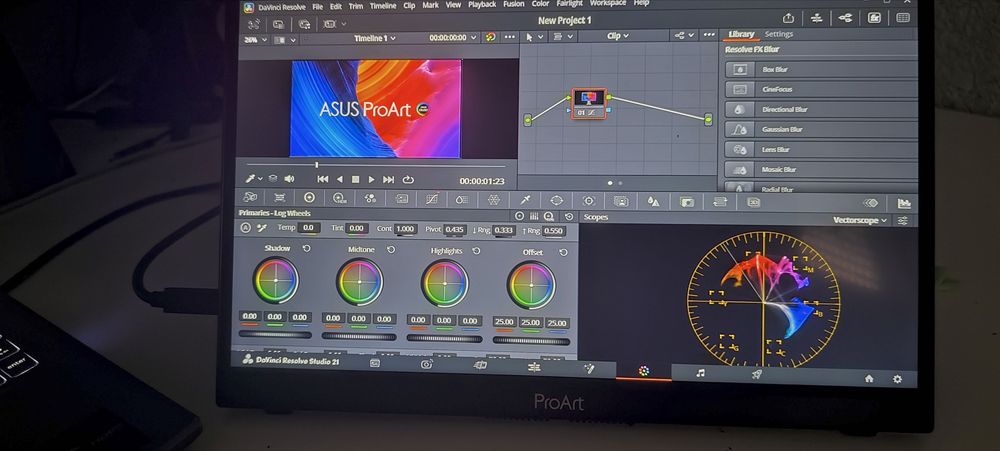Open the Blur sharpen palette icon

pyautogui.click(x=653, y=202)
